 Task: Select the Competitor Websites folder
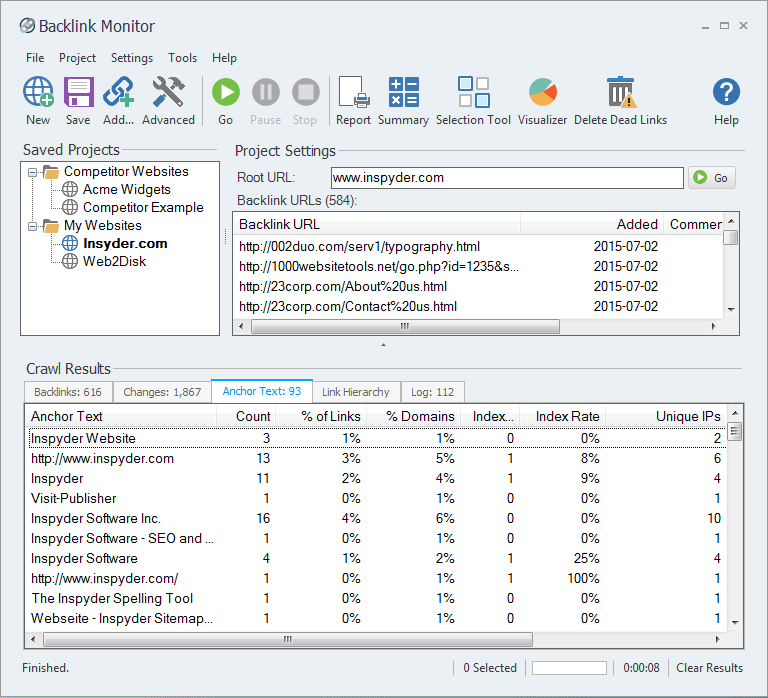pyautogui.click(x=126, y=171)
